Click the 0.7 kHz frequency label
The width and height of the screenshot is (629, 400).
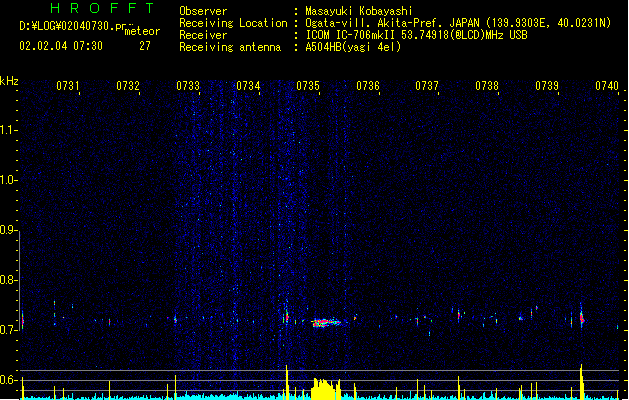8,330
